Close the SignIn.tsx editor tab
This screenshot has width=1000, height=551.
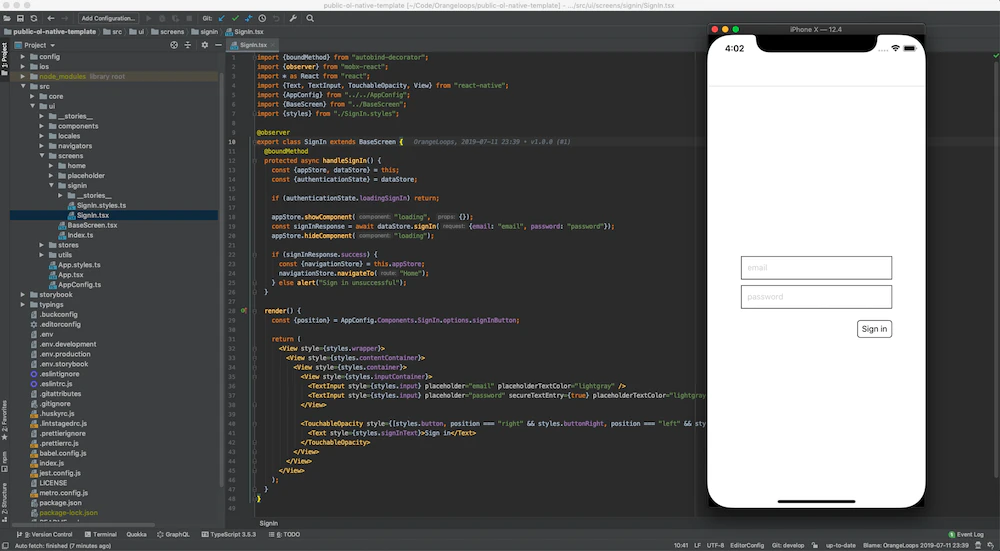tap(273, 45)
